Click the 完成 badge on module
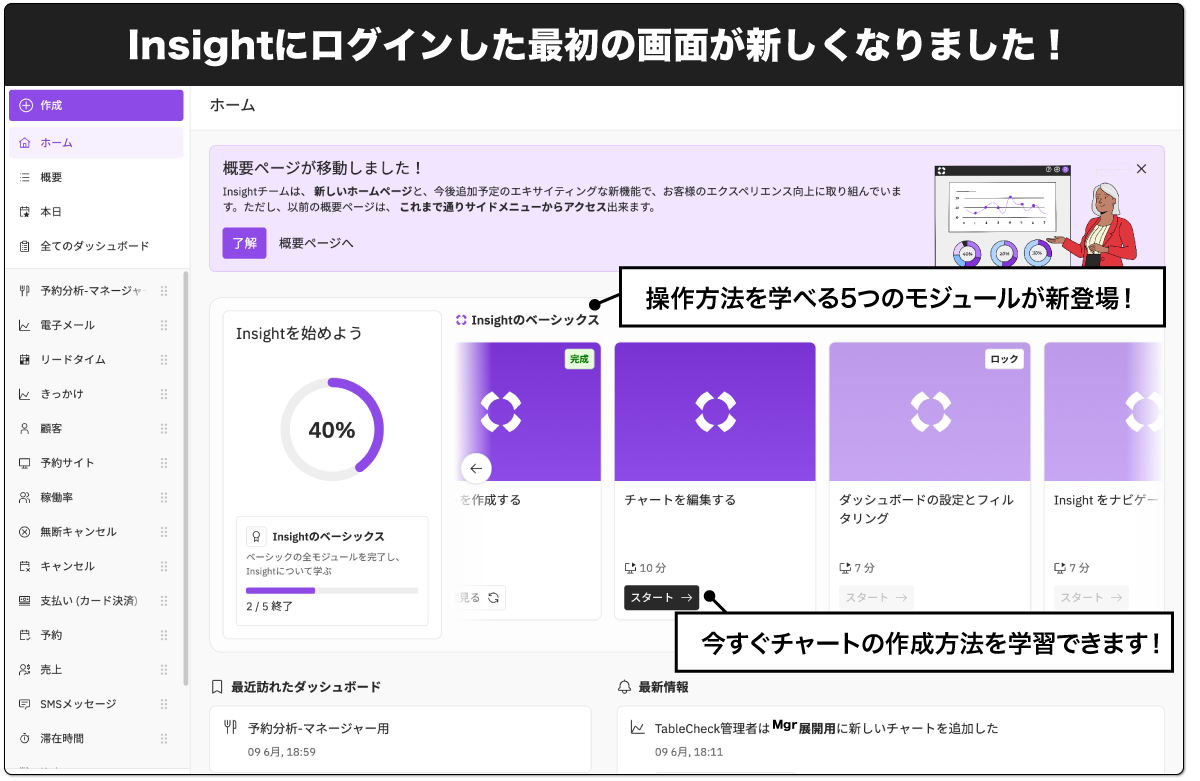 click(x=580, y=359)
